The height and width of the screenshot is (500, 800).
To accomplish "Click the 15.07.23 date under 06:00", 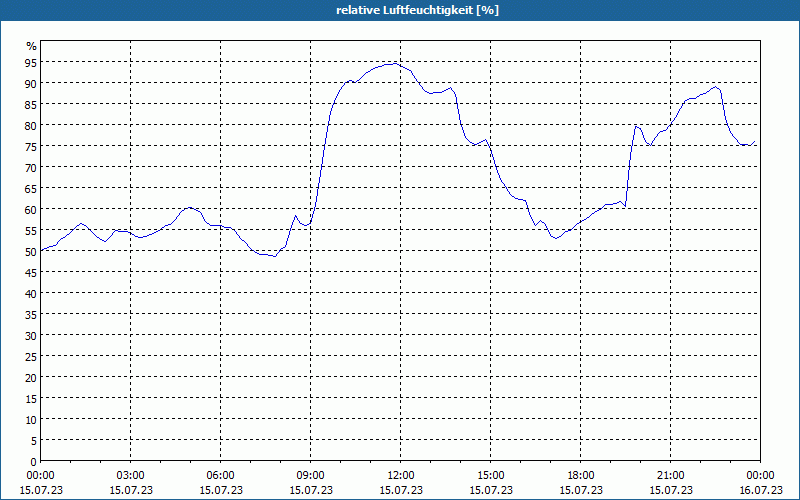I will (220, 490).
